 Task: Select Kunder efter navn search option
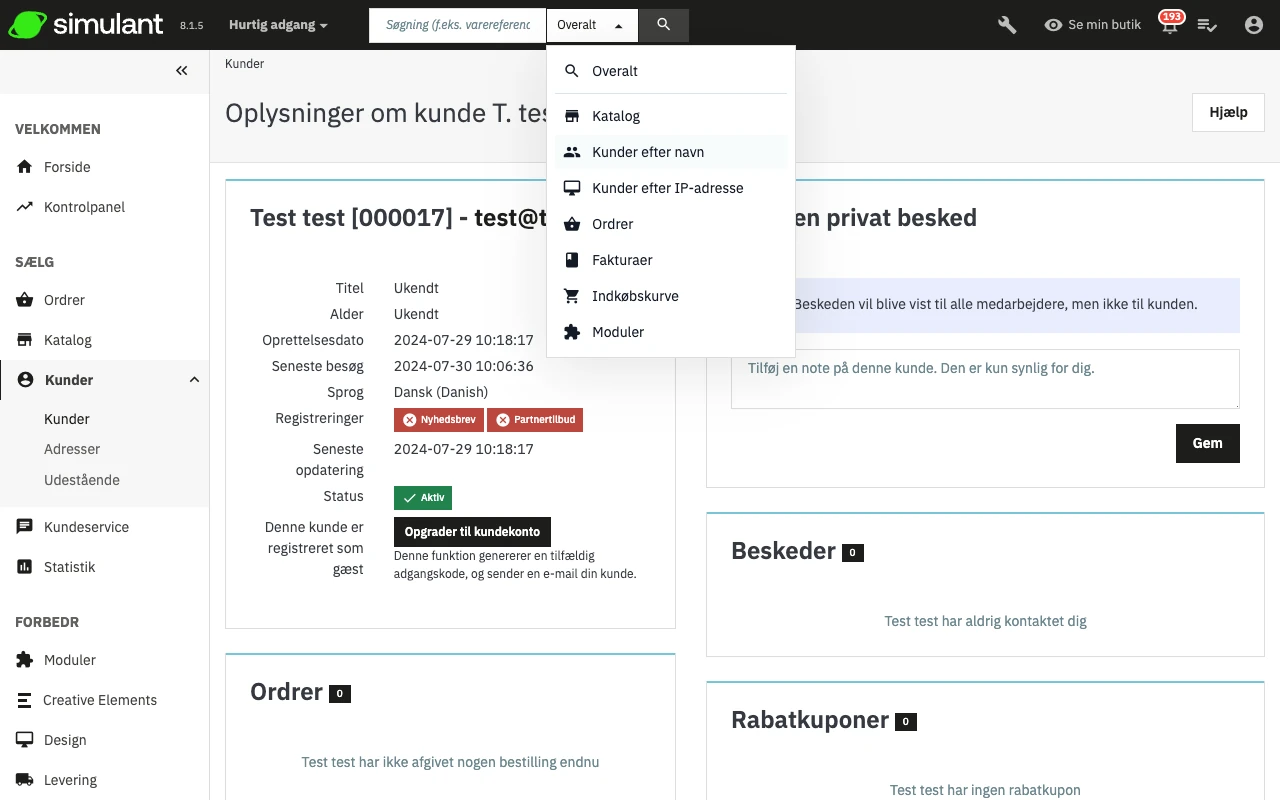pos(648,152)
